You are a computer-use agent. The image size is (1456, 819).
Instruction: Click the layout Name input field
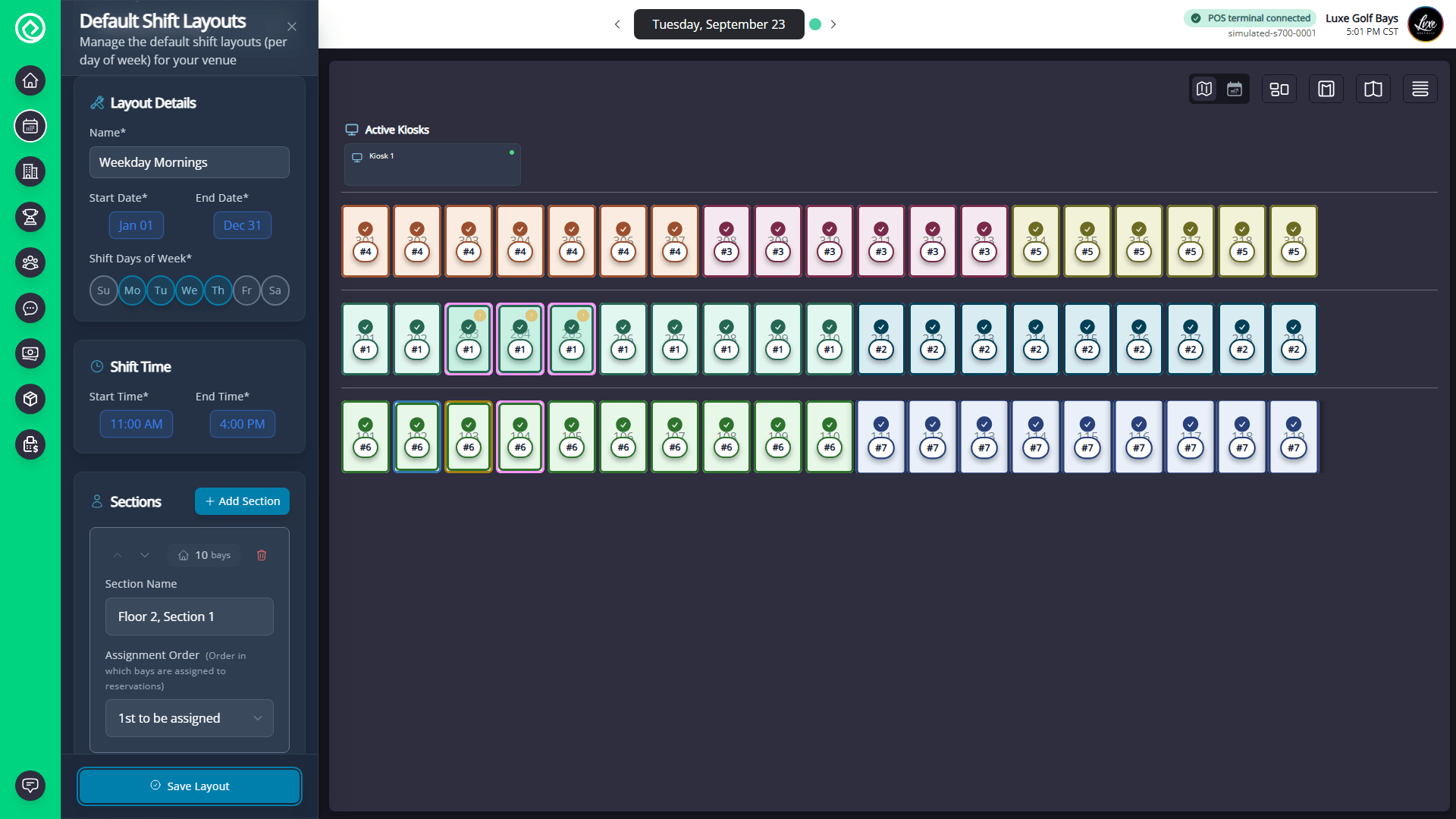pos(189,162)
